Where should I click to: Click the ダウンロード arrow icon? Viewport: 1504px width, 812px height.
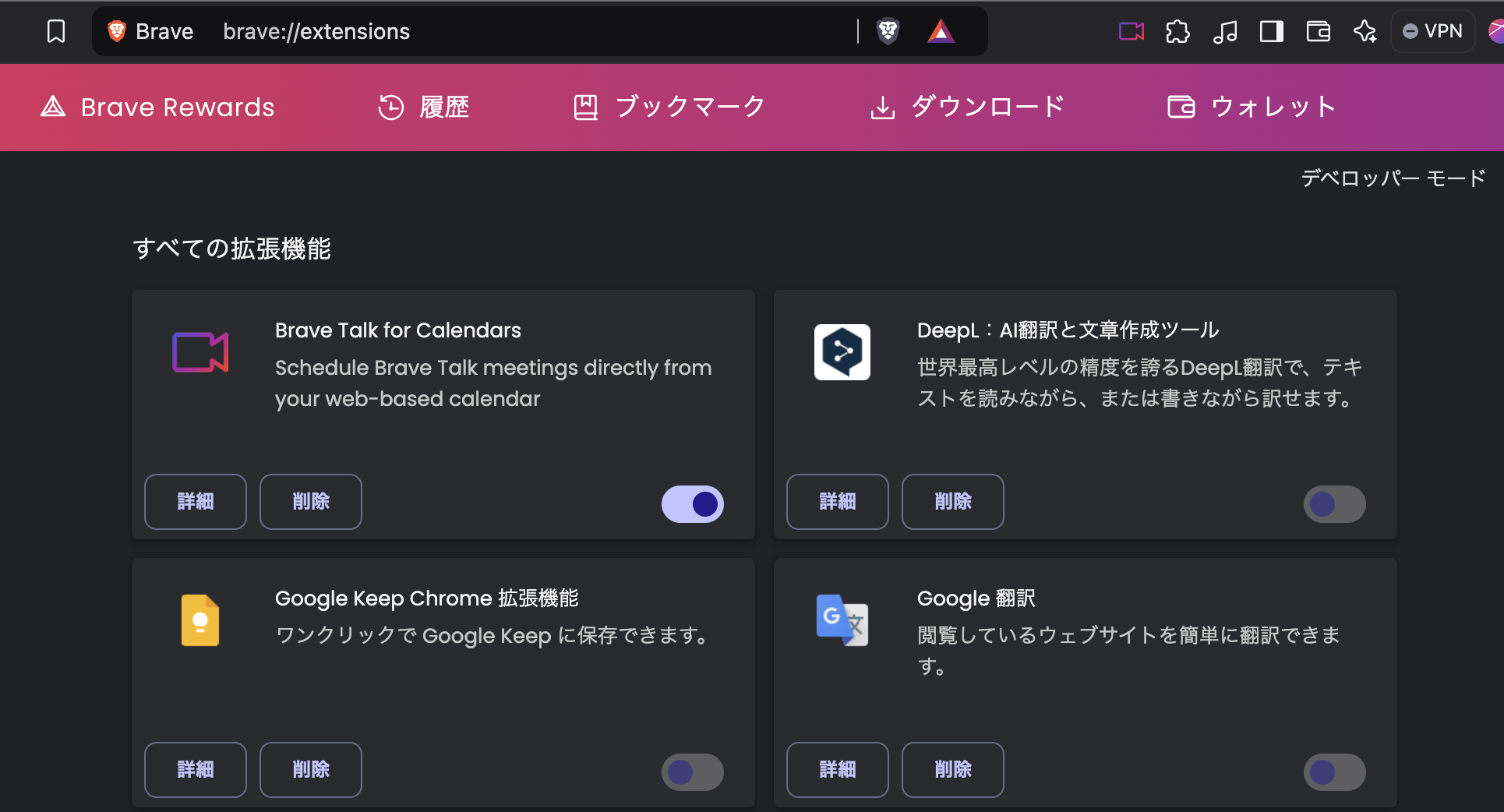click(882, 108)
